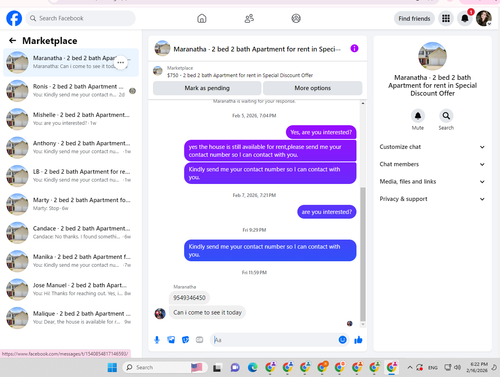The width and height of the screenshot is (500, 377).
Task: Open the notifications bell
Action: 465,18
